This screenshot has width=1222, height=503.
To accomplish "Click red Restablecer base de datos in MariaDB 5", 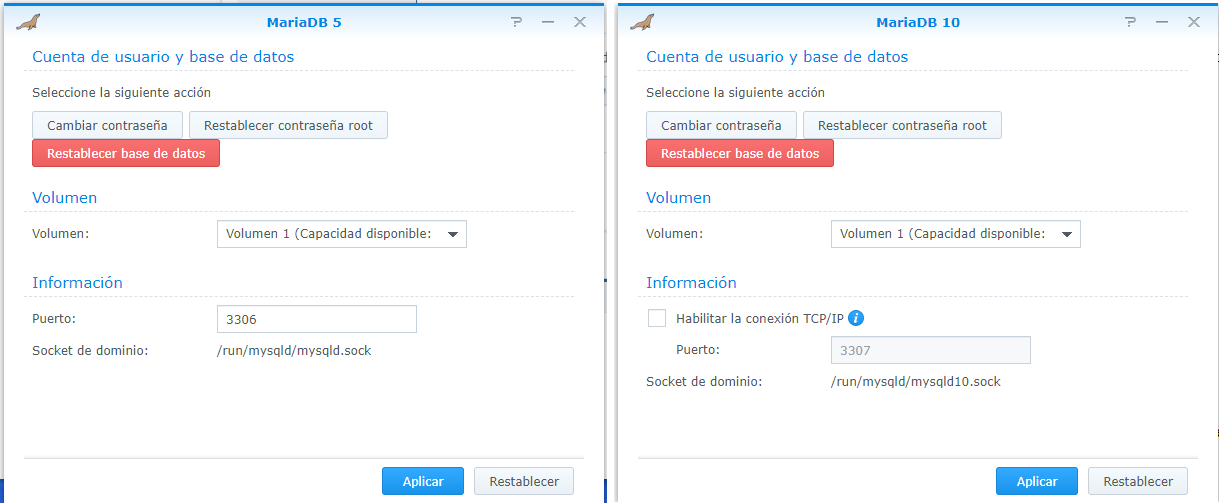I will pos(126,154).
